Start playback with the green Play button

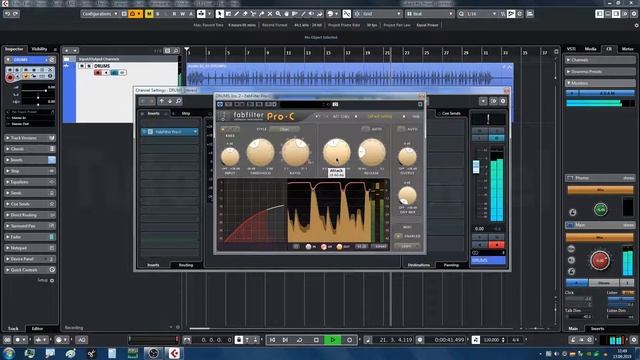pyautogui.click(x=333, y=340)
